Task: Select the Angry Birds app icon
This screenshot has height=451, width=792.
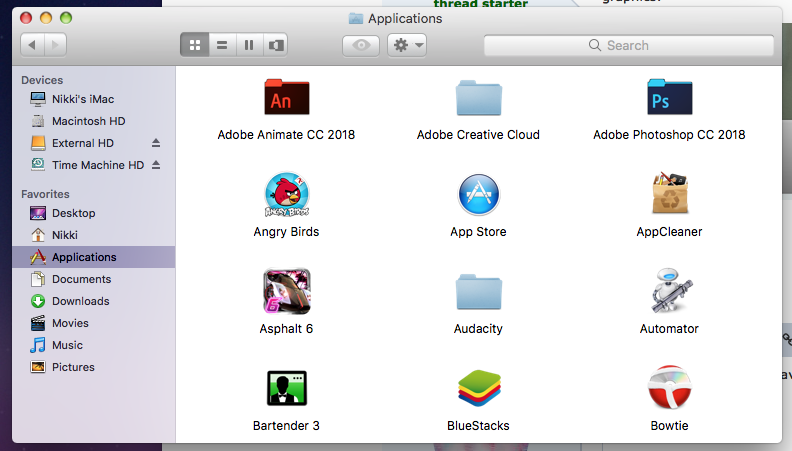Action: (287, 194)
